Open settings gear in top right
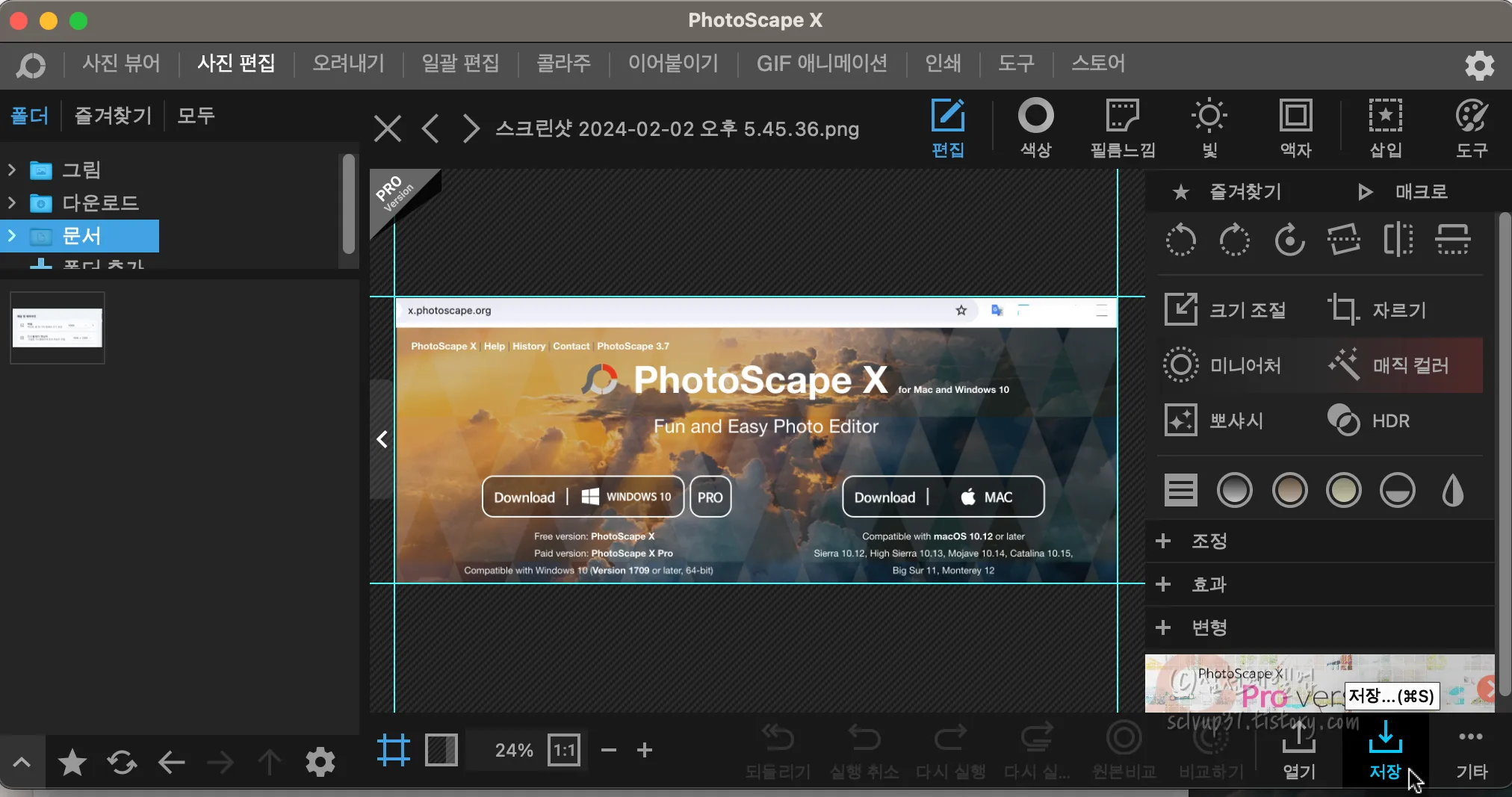The image size is (1512, 797). click(x=1479, y=66)
